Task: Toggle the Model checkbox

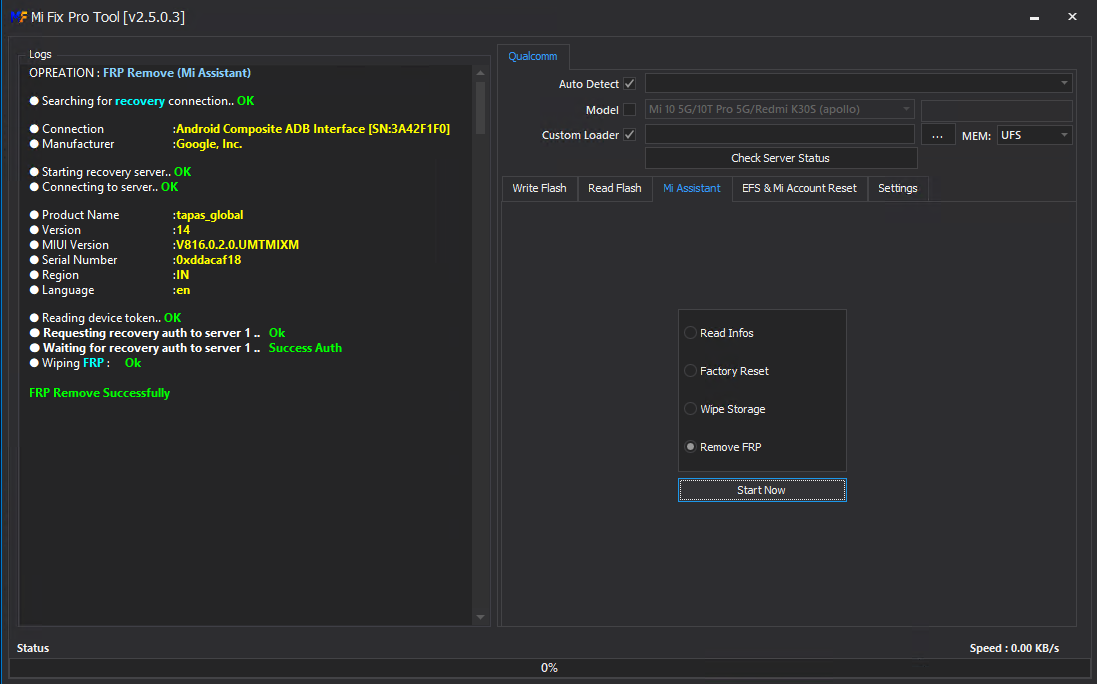Action: point(630,110)
